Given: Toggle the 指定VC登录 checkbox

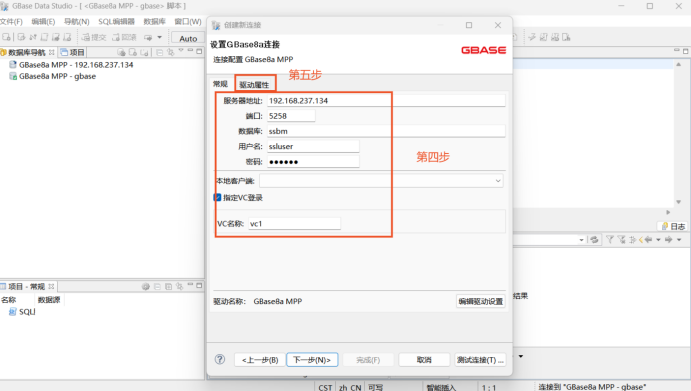Looking at the screenshot, I should click(217, 197).
